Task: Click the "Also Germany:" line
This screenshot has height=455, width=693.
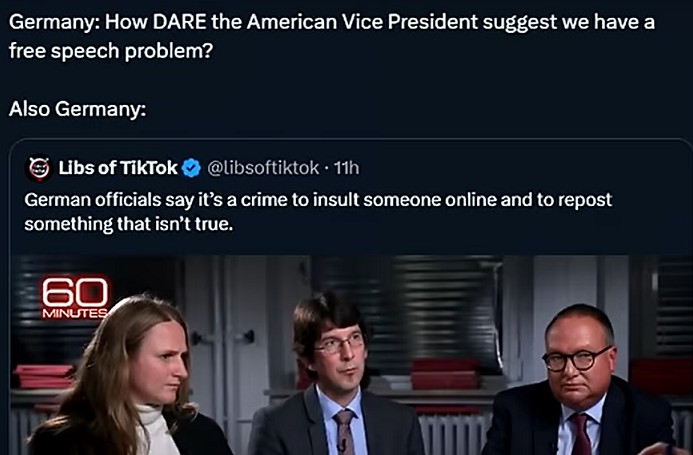Action: tap(78, 109)
